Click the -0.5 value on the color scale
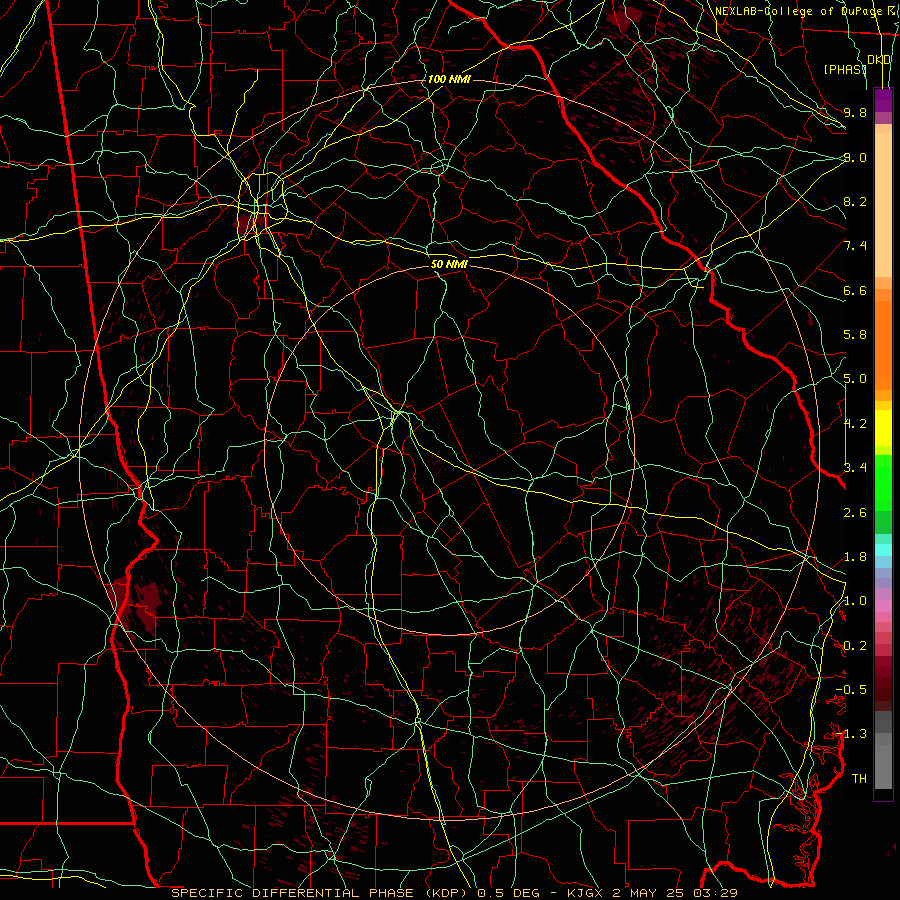 851,690
